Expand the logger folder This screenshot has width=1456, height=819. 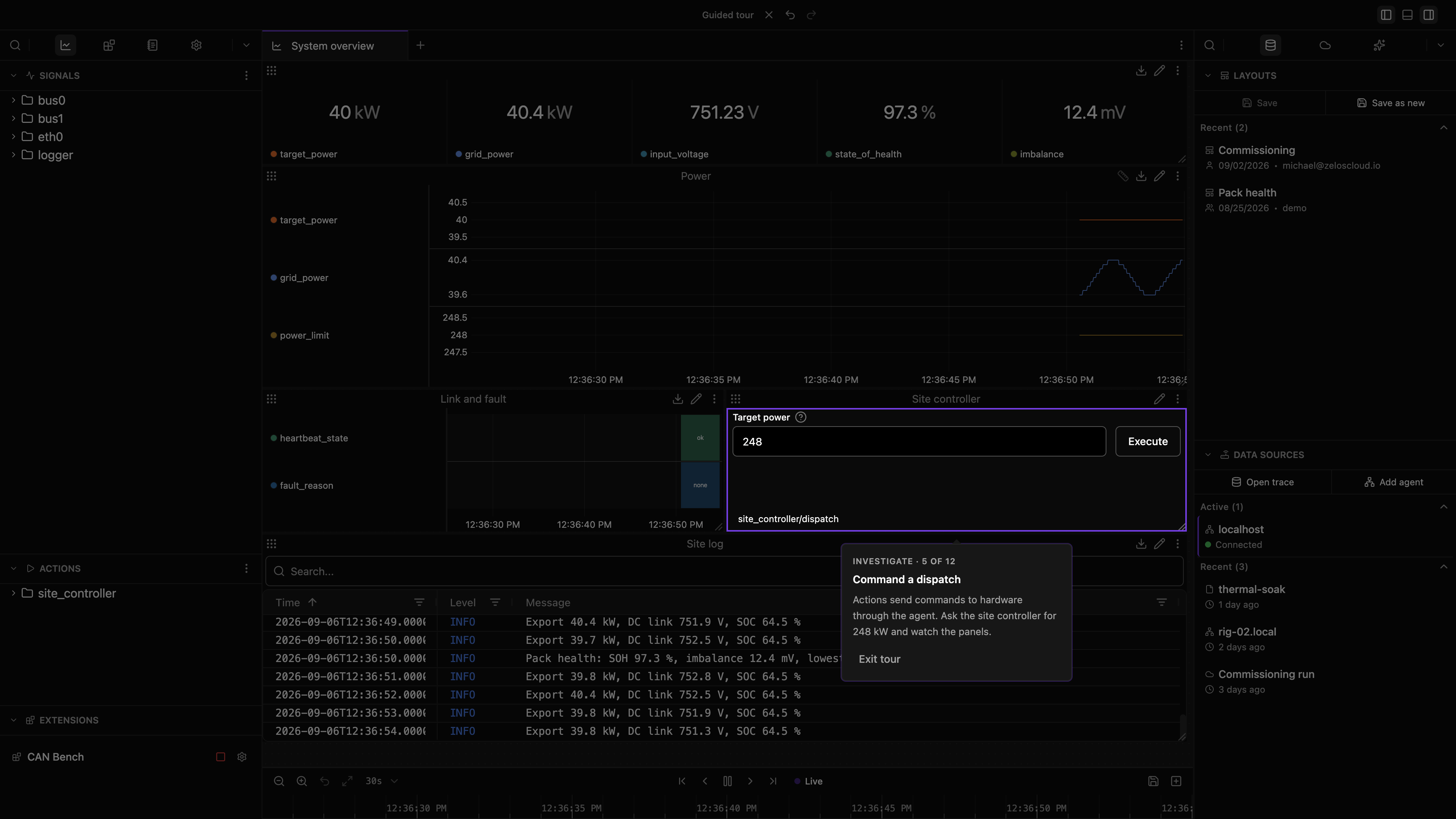[x=14, y=155]
